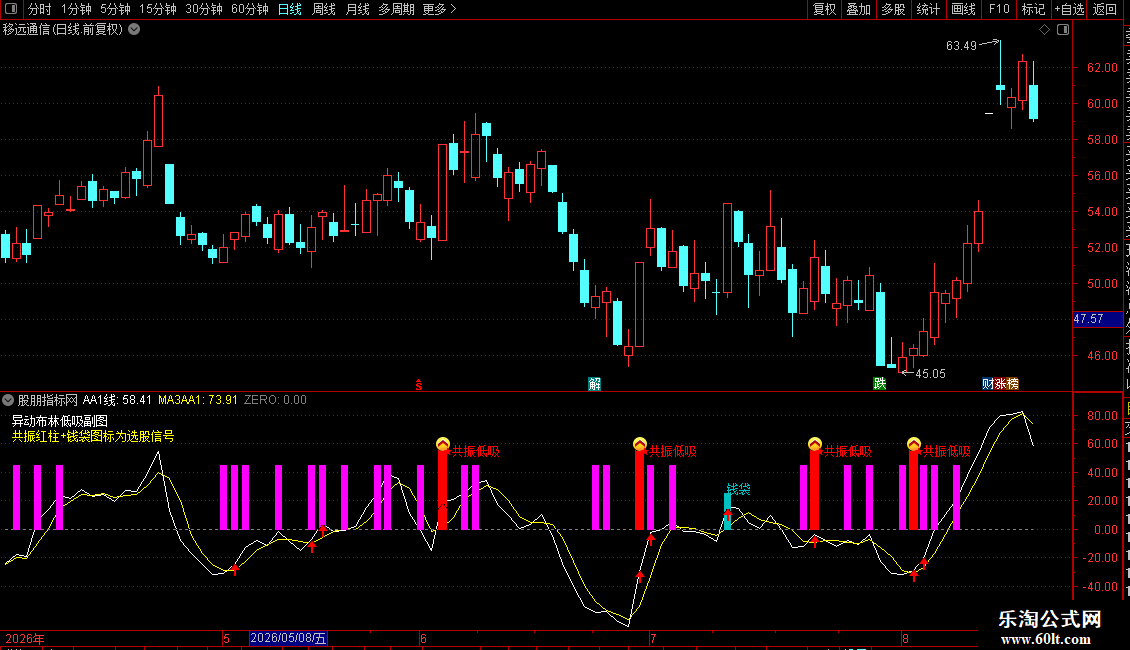Select the 5分钟 period tab

coord(115,9)
